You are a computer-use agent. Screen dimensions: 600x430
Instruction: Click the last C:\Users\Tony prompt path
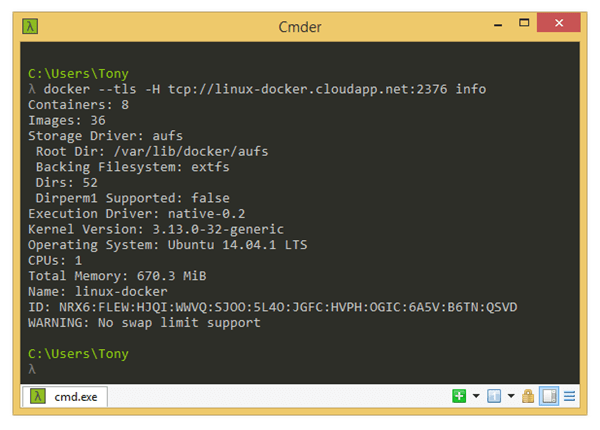click(x=78, y=353)
